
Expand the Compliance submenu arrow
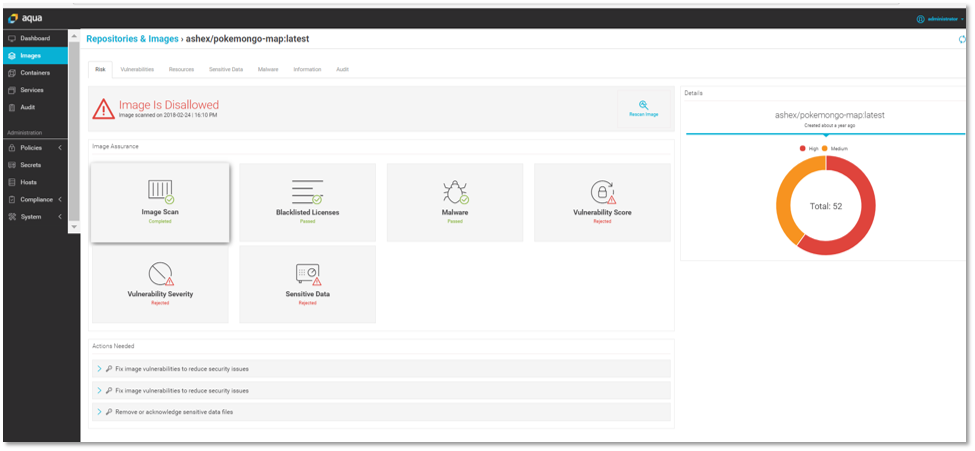click(60, 200)
